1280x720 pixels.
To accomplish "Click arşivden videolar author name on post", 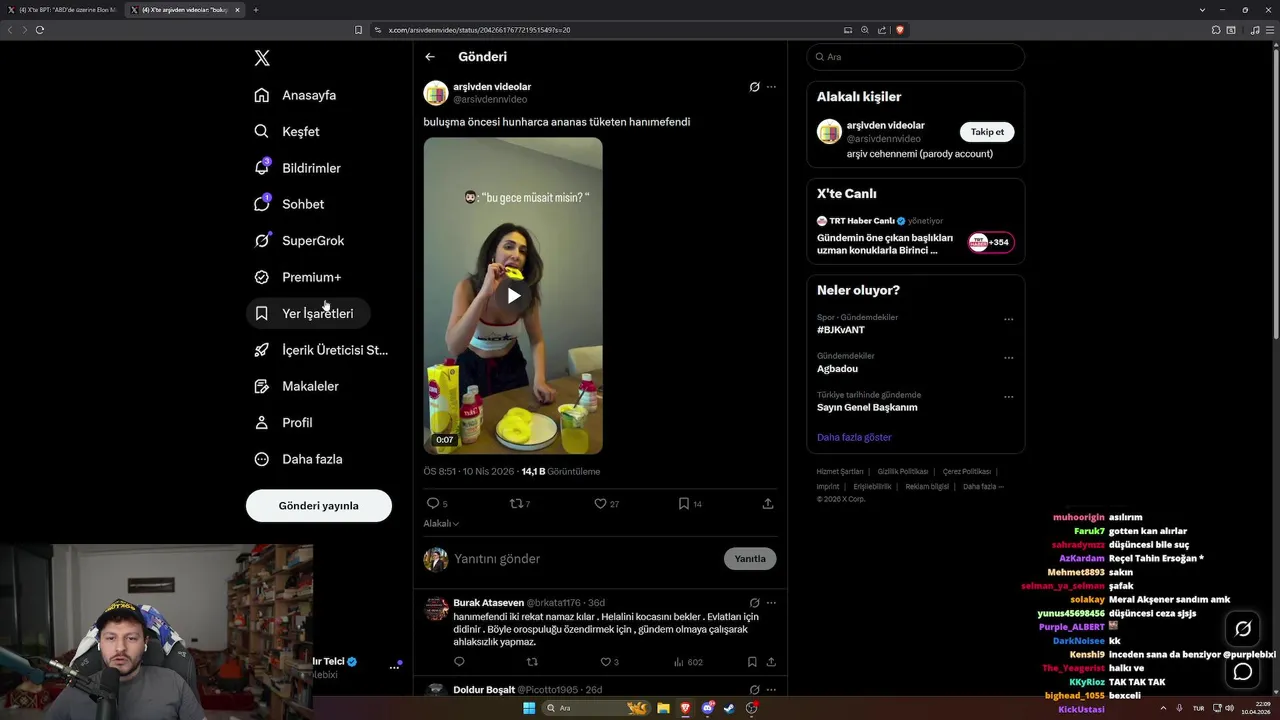I will coord(492,87).
